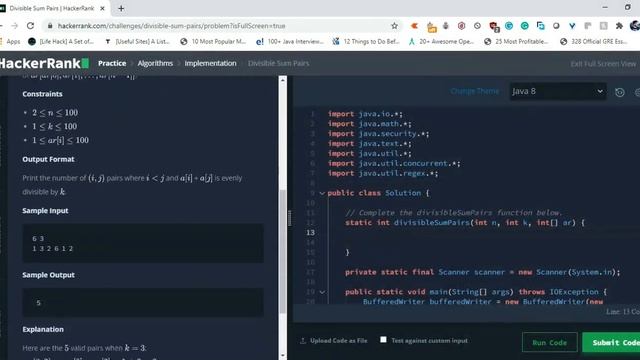The image size is (640, 360).
Task: Open the Java 8 language dropdown
Action: pos(558,91)
